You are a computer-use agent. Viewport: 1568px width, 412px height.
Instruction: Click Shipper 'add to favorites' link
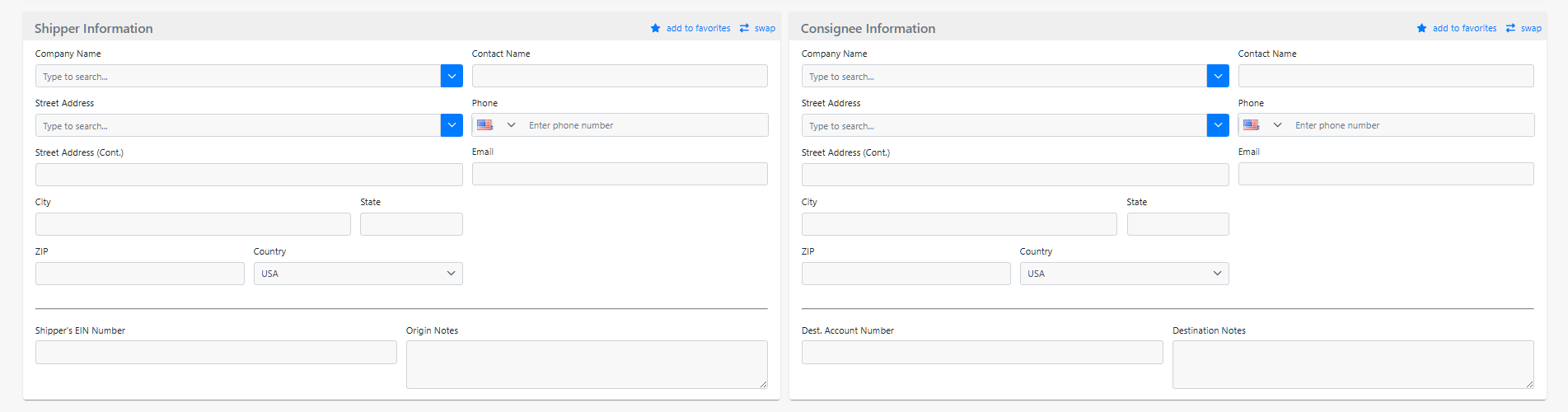pyautogui.click(x=698, y=28)
